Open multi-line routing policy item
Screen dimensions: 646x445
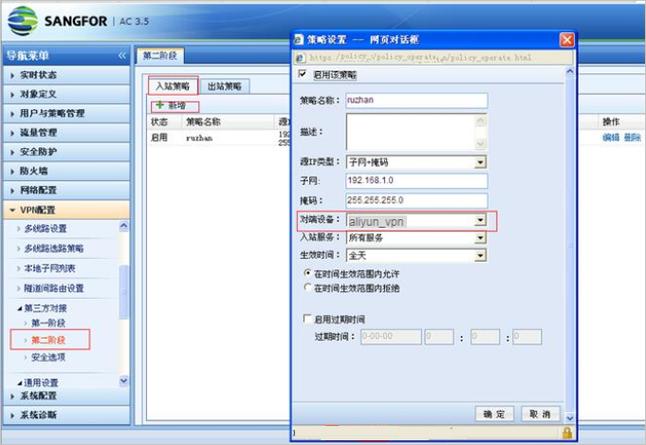pyautogui.click(x=54, y=248)
